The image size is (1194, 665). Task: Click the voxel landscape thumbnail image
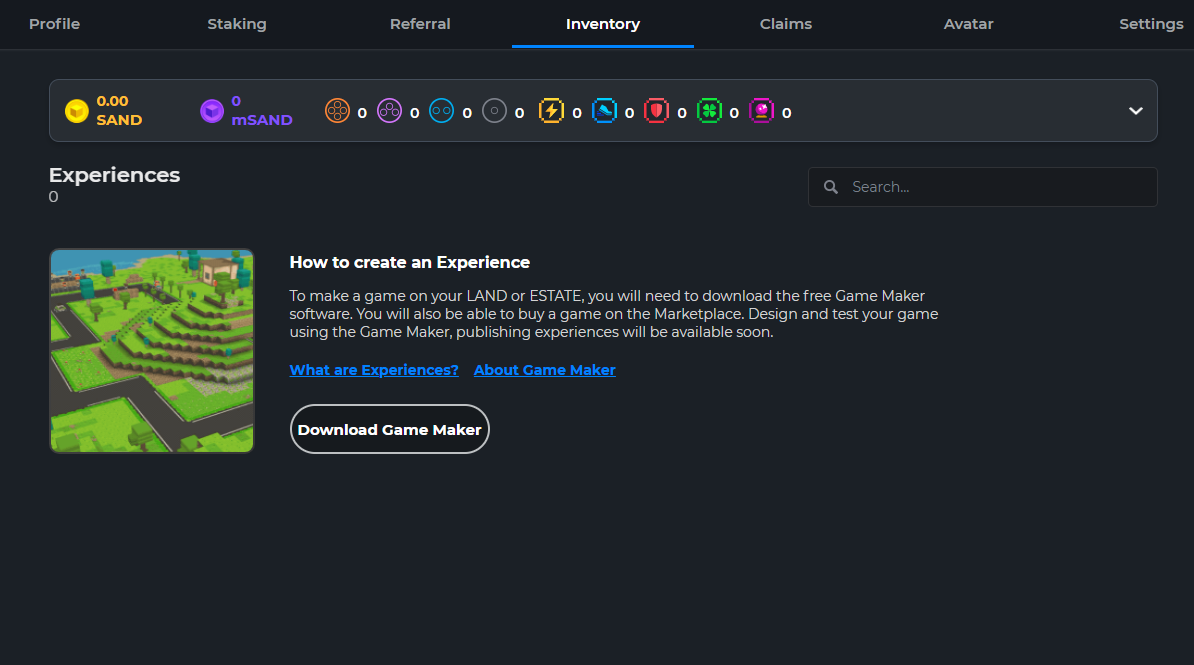(152, 350)
